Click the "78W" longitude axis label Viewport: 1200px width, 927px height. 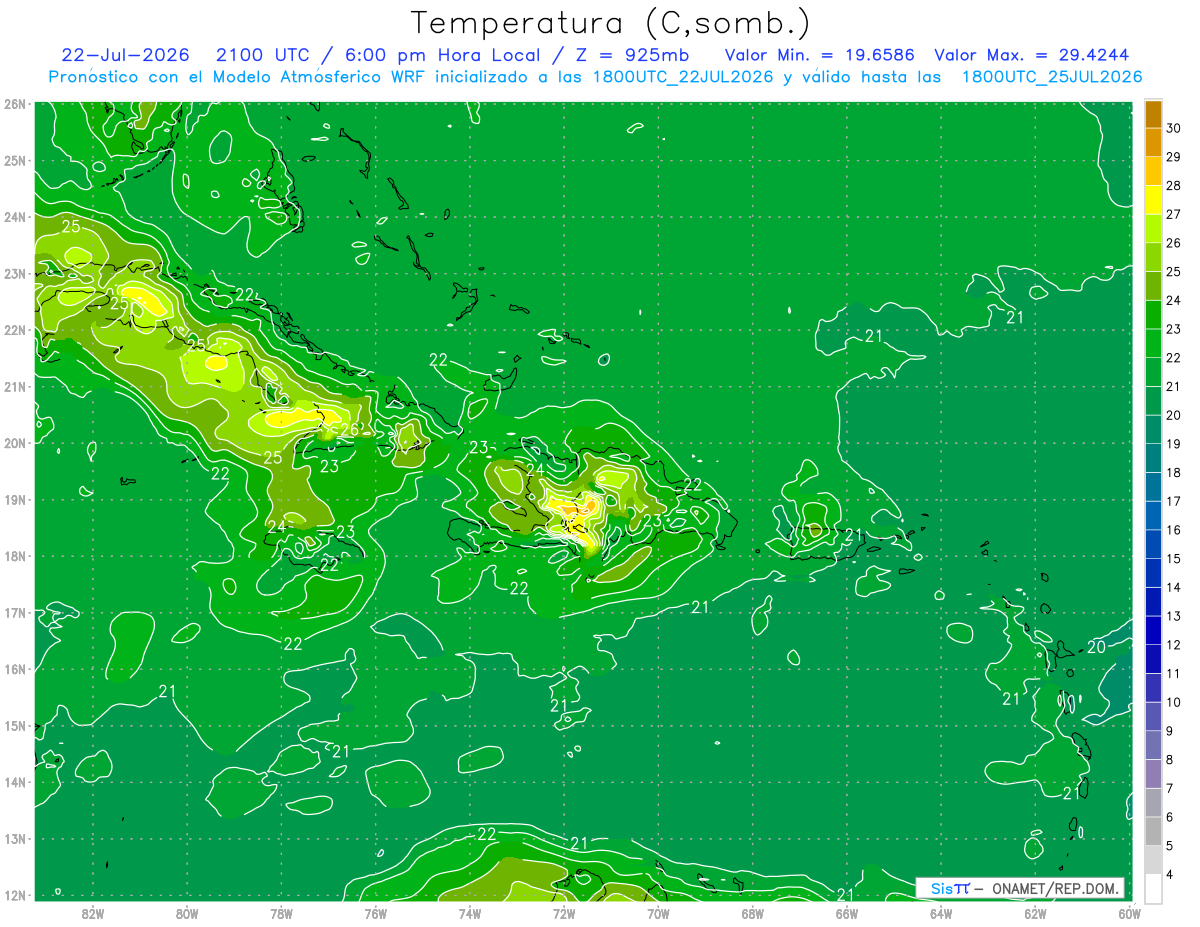click(x=281, y=913)
